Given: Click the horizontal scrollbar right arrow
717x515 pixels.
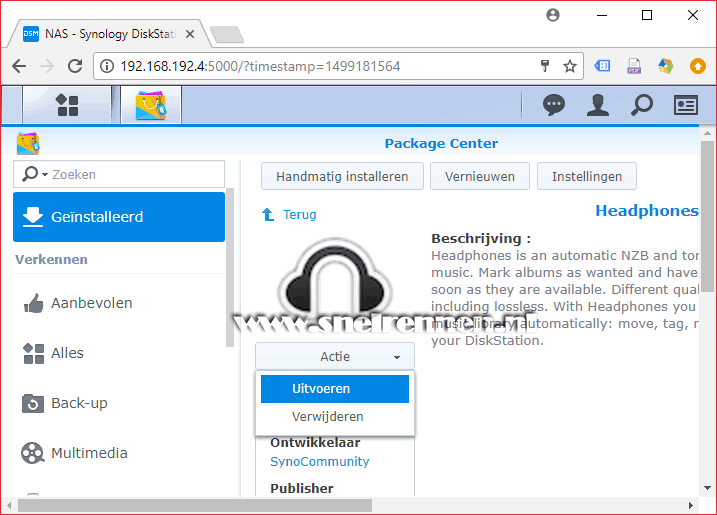Looking at the screenshot, I should 690,505.
